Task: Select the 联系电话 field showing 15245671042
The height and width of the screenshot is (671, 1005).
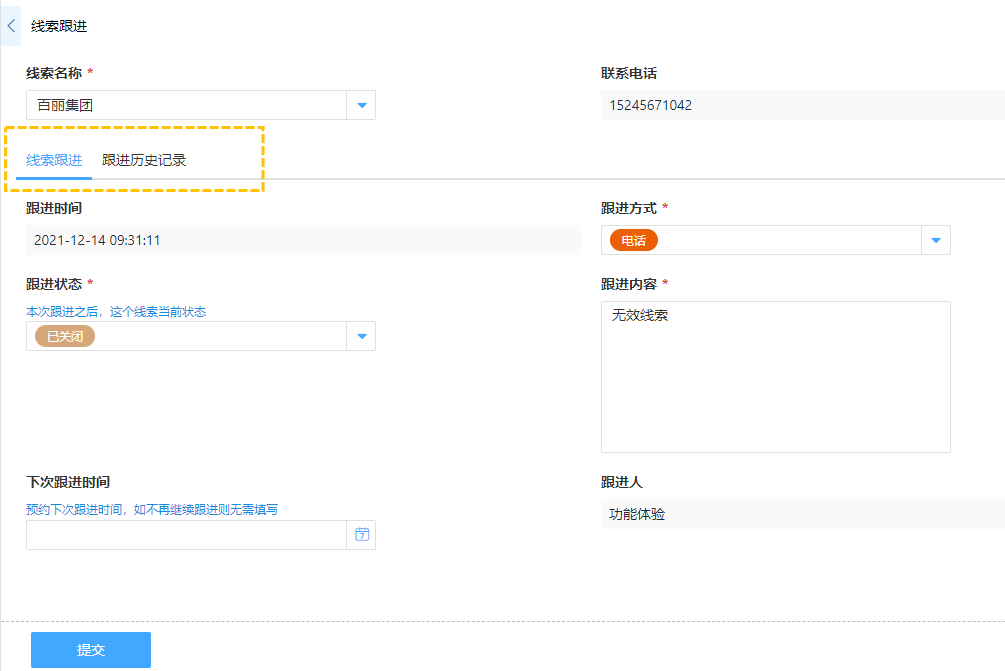Action: coord(800,105)
